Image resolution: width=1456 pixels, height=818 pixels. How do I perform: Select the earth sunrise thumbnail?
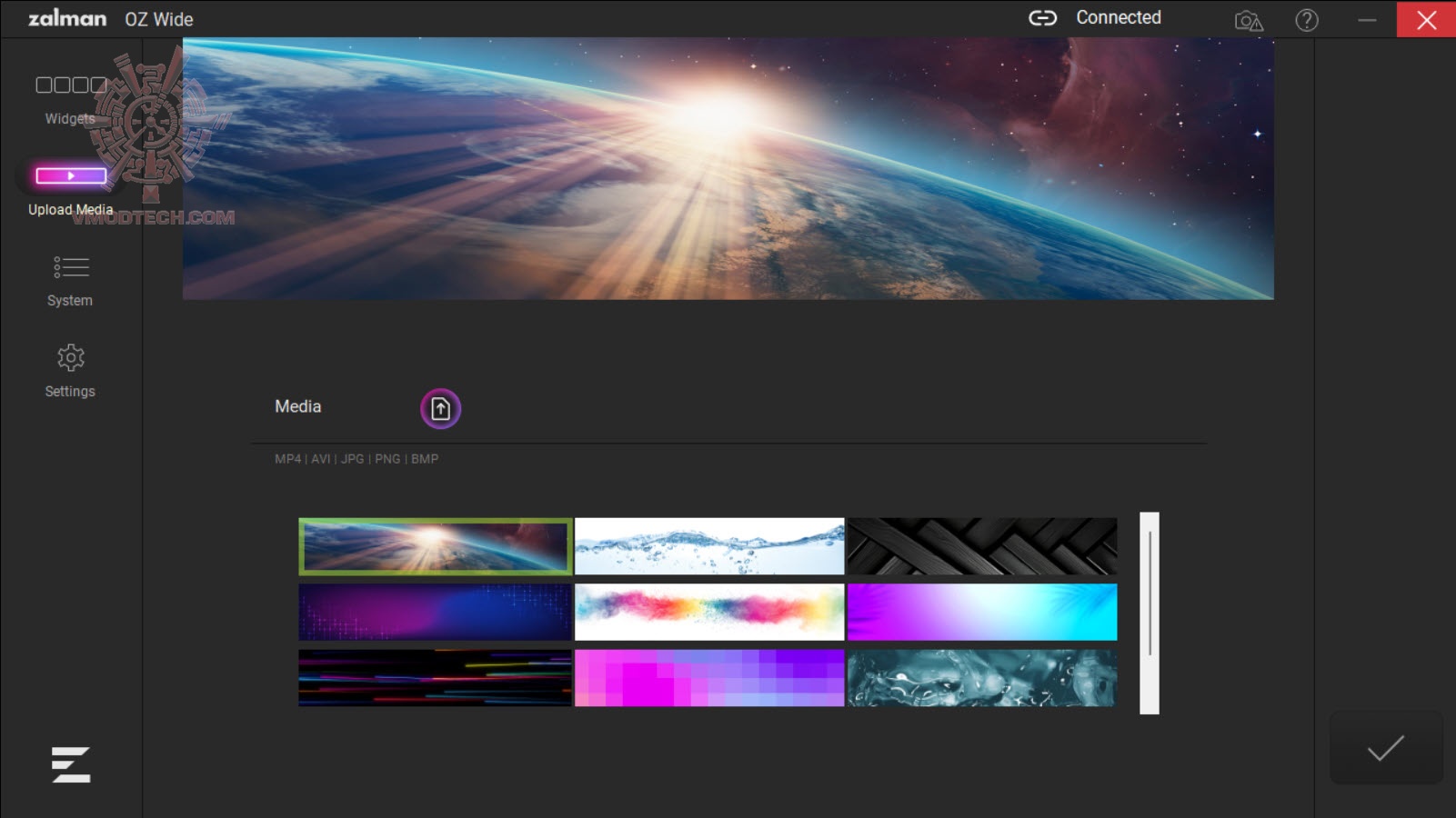click(436, 546)
